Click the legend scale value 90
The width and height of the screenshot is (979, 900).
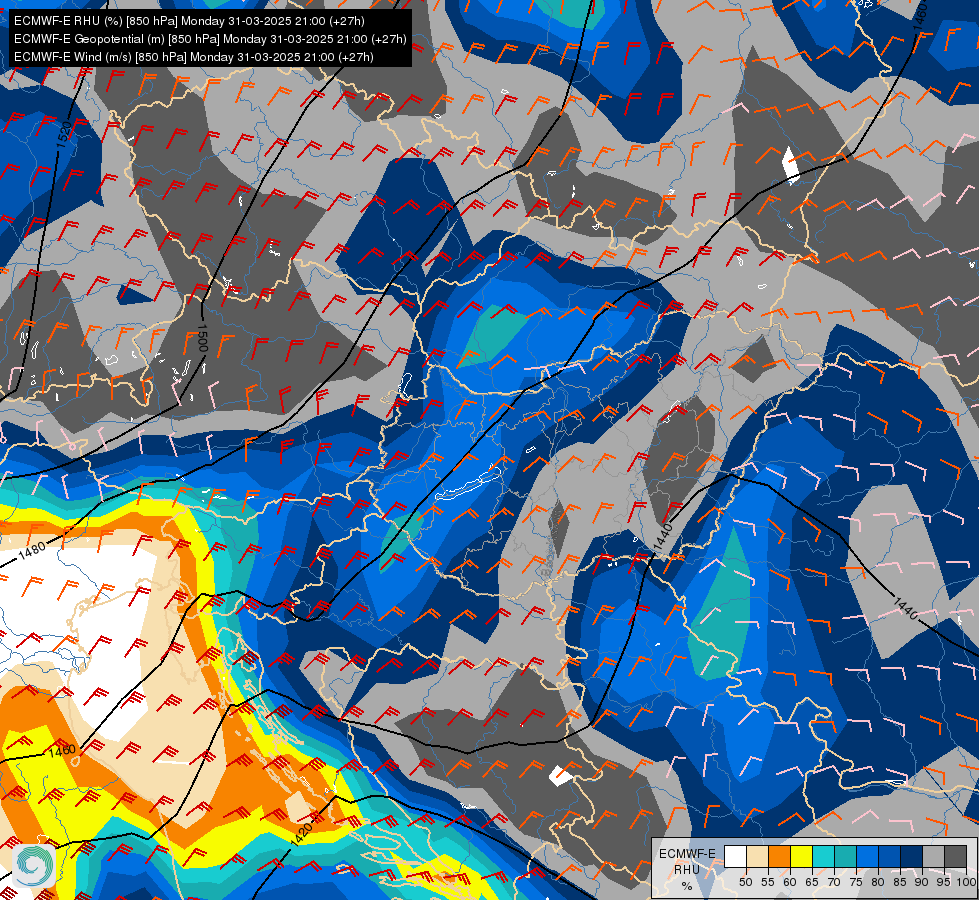(922, 882)
